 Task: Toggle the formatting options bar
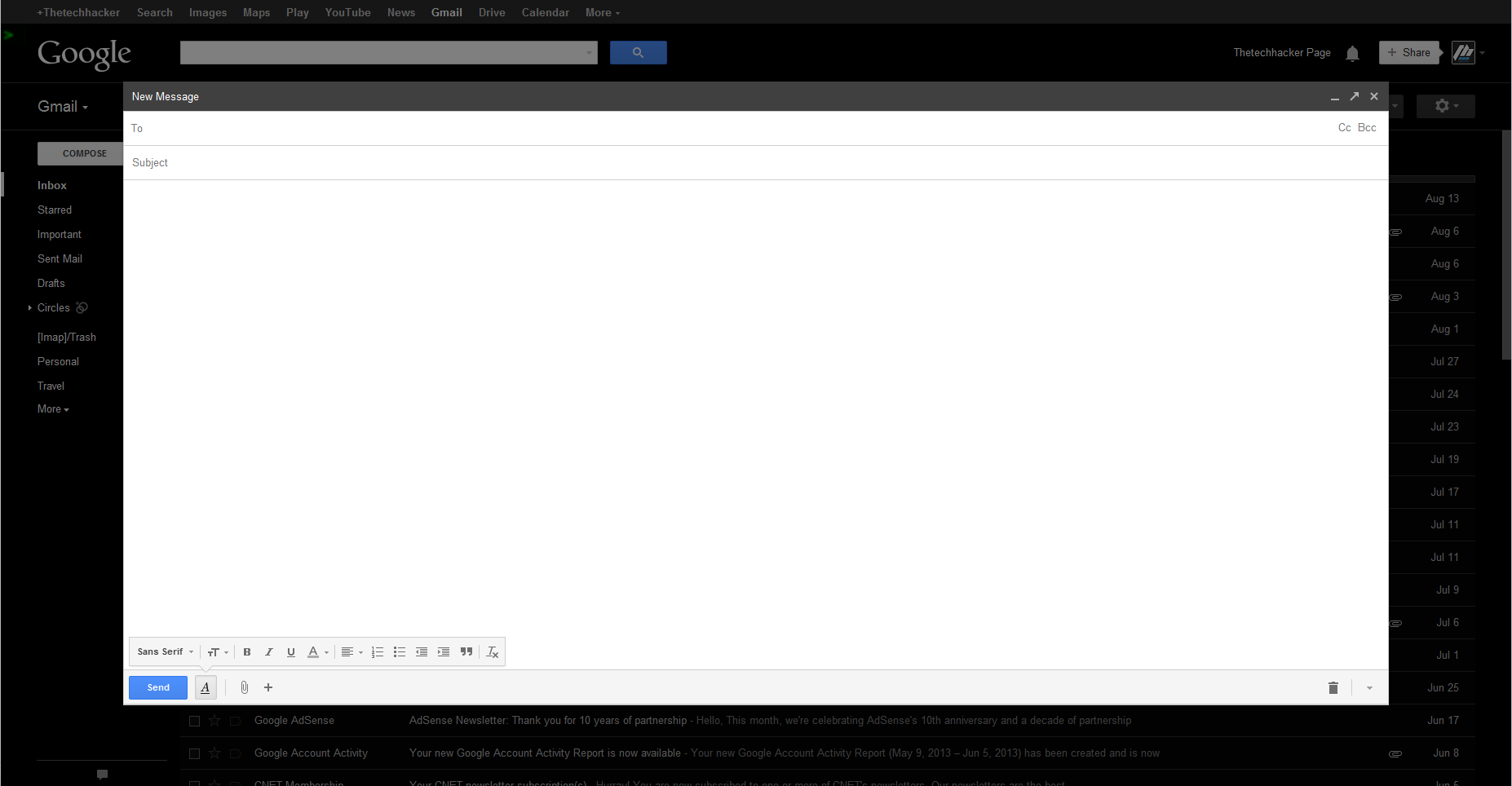[206, 687]
